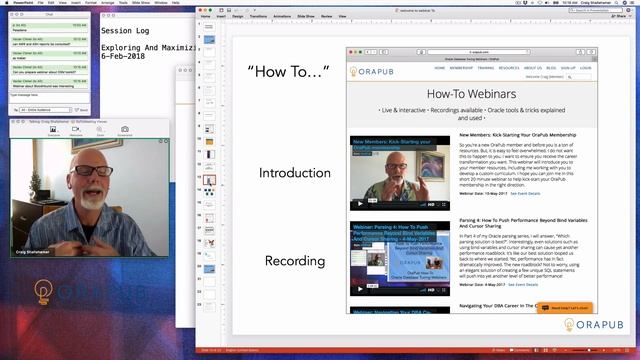Open the Review ribbon tab
Viewport: 640px width, 360px height.
click(x=327, y=16)
